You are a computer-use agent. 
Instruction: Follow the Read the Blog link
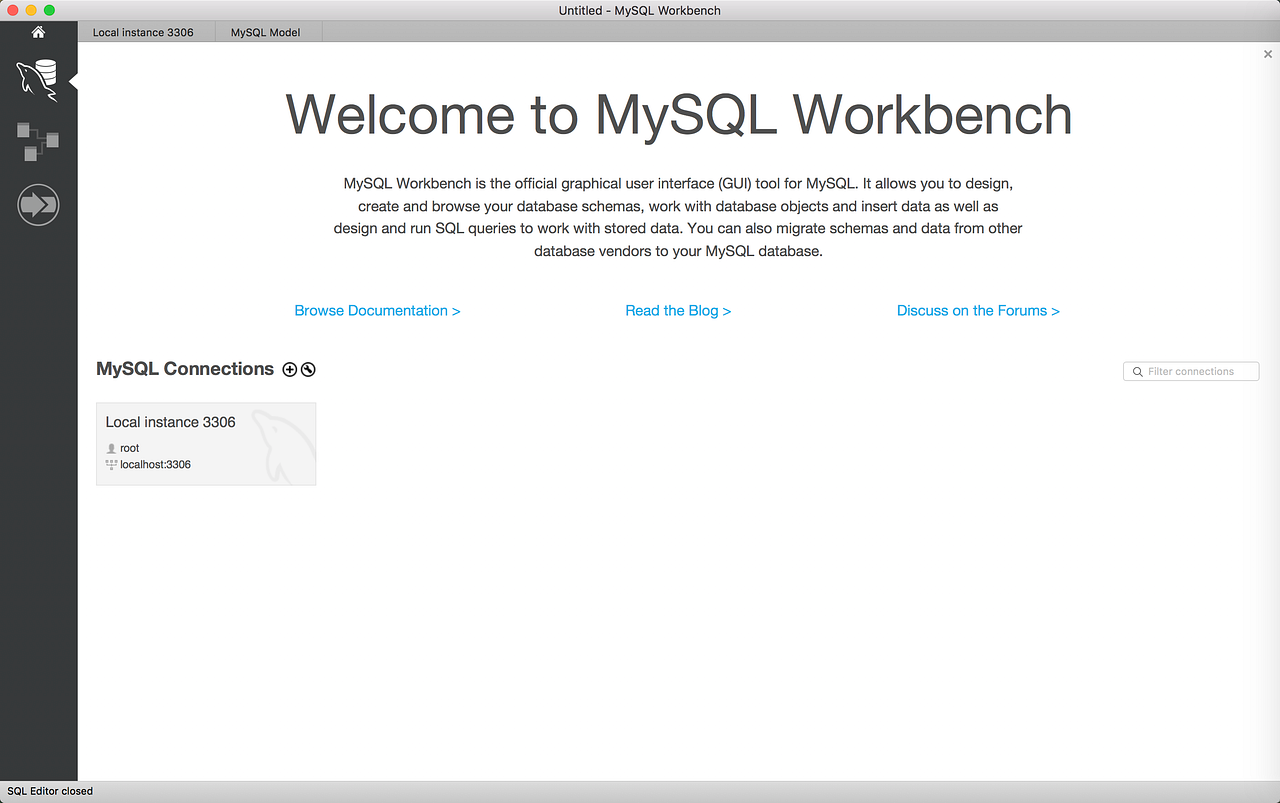pyautogui.click(x=678, y=310)
